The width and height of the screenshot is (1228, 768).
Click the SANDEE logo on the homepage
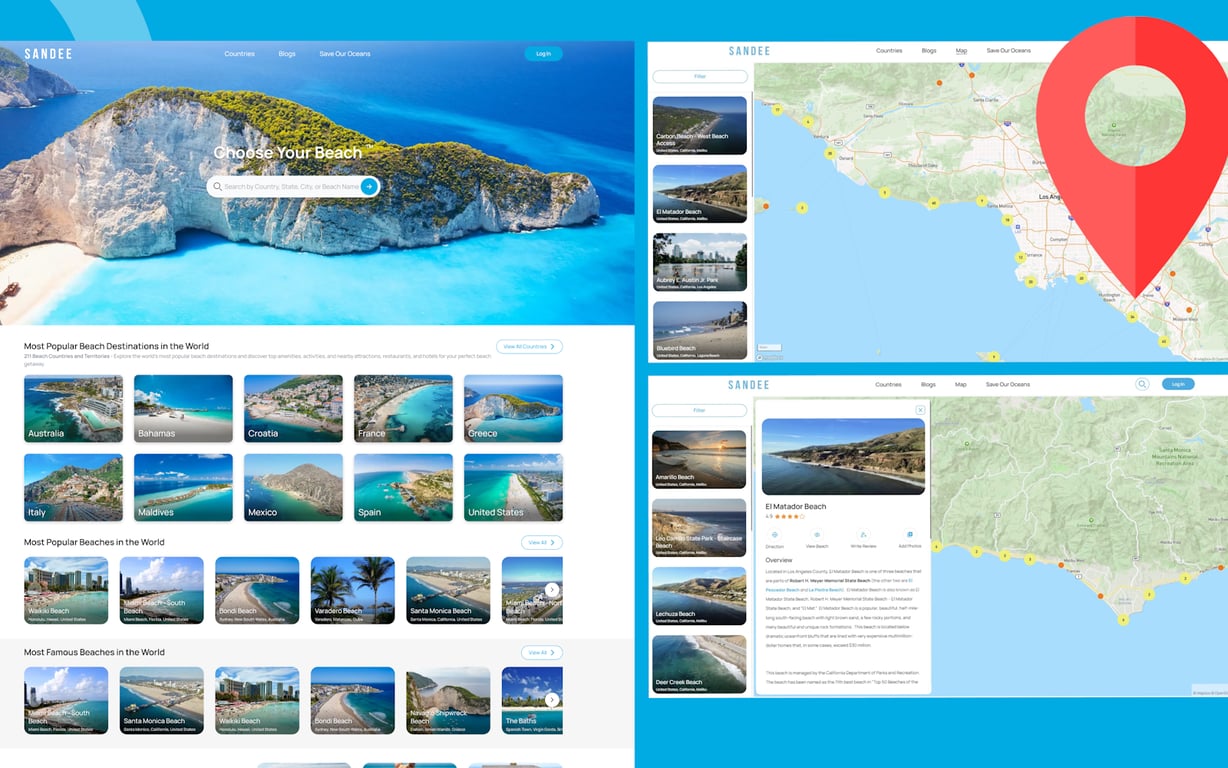tap(48, 54)
